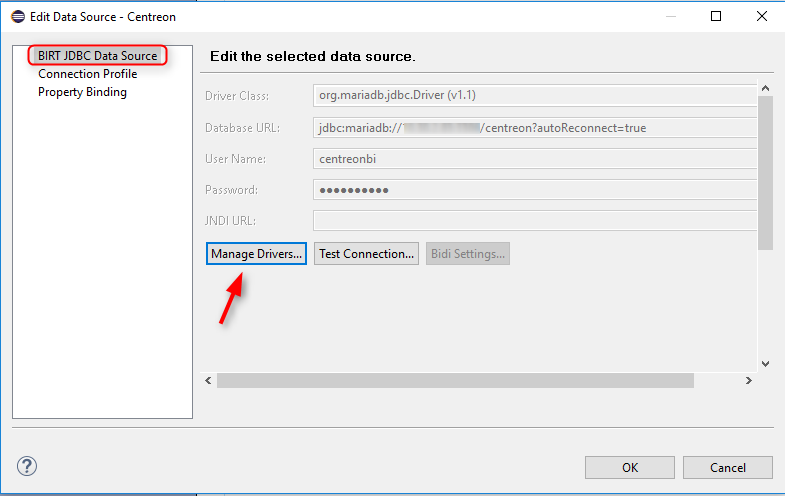Open the Connection Profile page
Image resolution: width=785 pixels, height=496 pixels.
tap(87, 74)
